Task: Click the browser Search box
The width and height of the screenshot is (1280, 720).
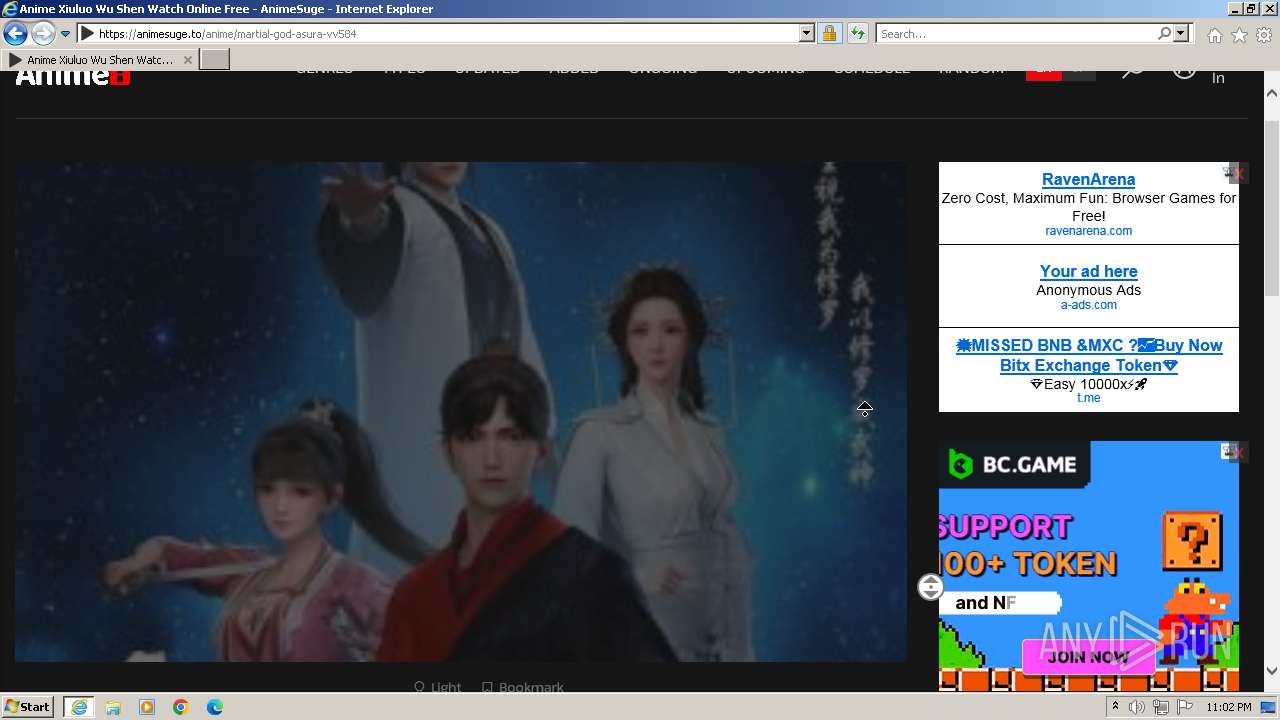Action: pos(1016,33)
